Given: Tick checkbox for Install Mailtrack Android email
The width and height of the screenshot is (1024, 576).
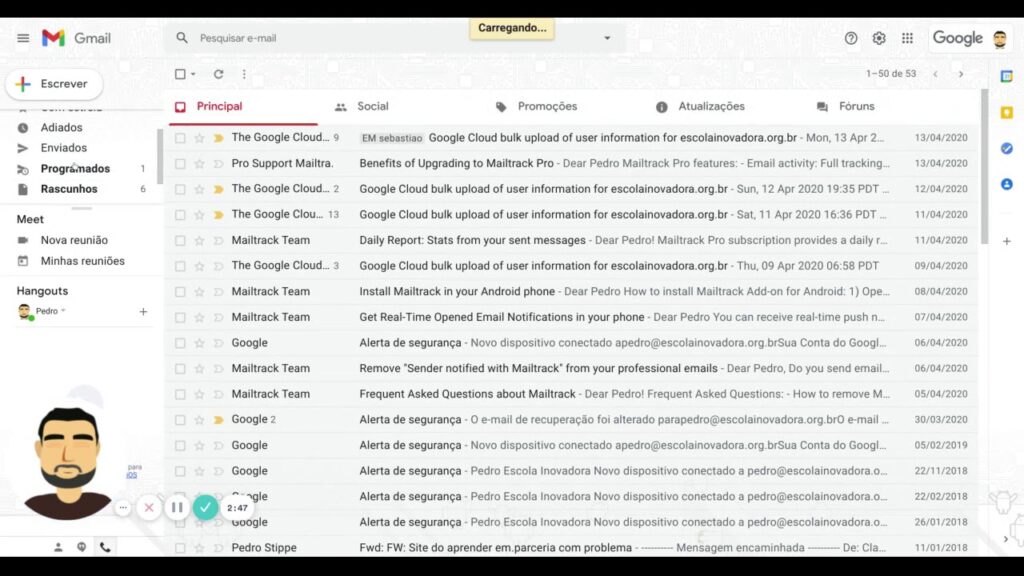Looking at the screenshot, I should [180, 291].
